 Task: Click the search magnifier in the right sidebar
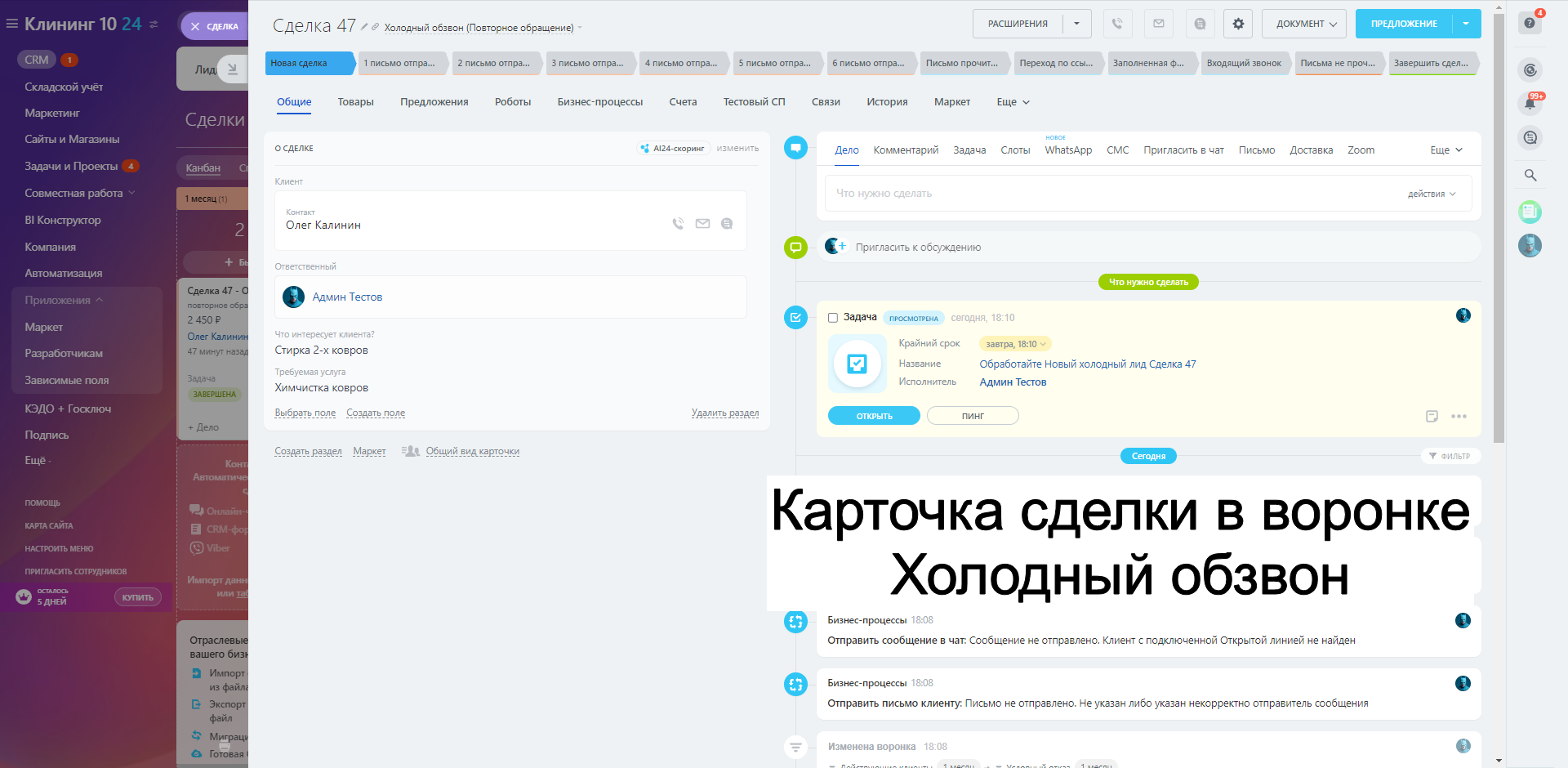(1530, 175)
